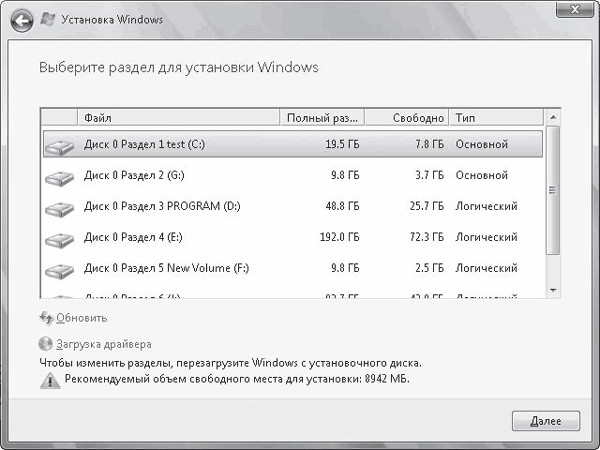Click drive icon for Partition 2 (G:)

point(59,176)
